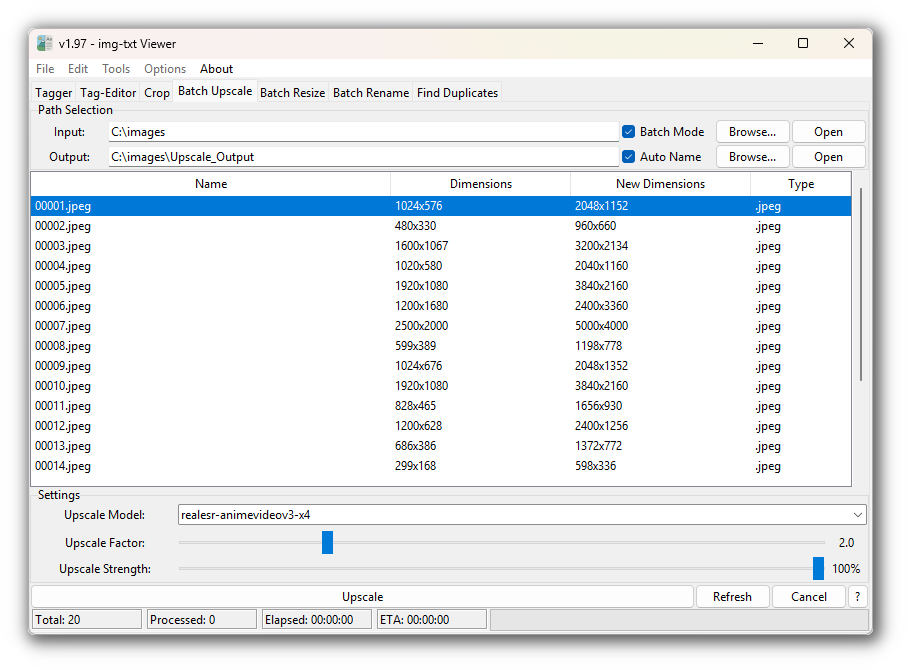Sort by the New Dimensions column header
This screenshot has width=908, height=670.
point(660,184)
